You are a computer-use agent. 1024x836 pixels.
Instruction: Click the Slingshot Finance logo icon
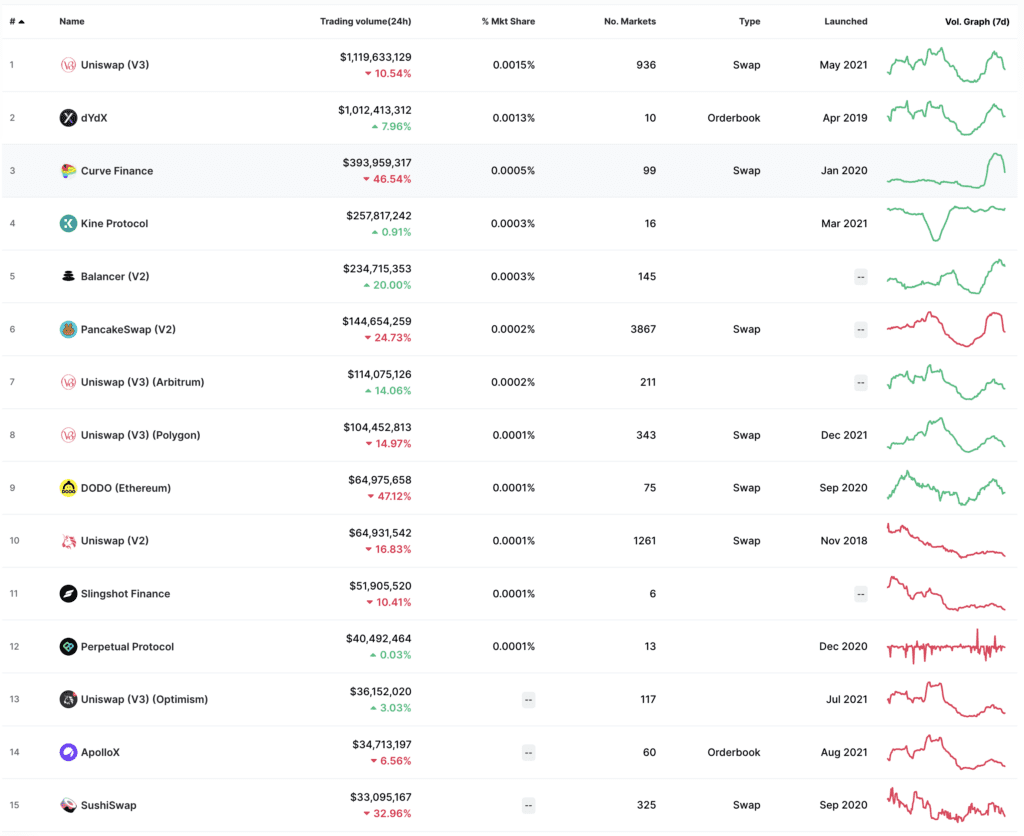point(68,594)
